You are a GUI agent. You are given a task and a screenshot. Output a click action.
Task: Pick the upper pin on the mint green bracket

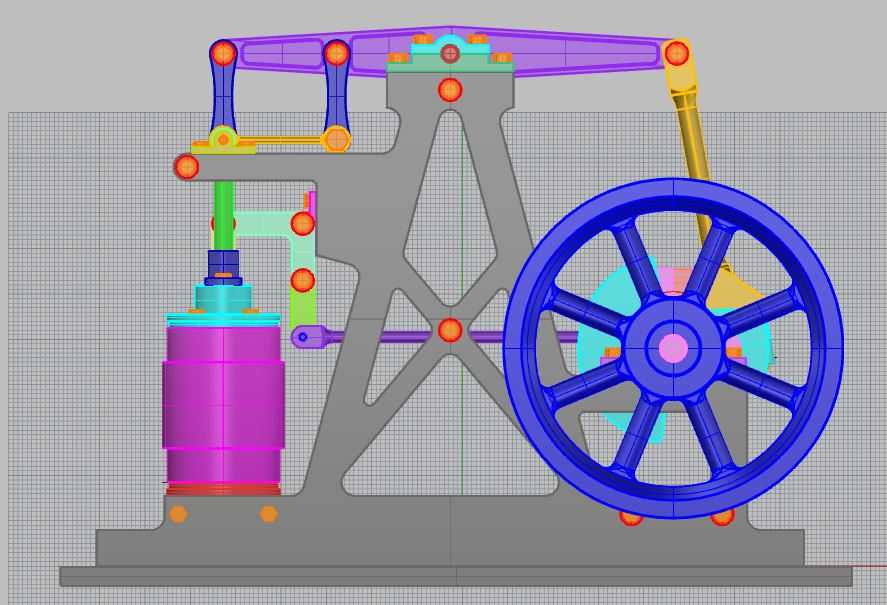click(x=303, y=224)
